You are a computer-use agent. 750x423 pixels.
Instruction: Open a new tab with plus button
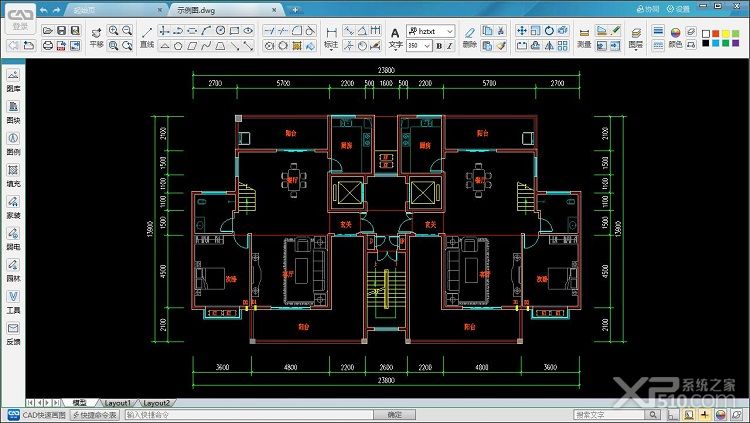(296, 10)
